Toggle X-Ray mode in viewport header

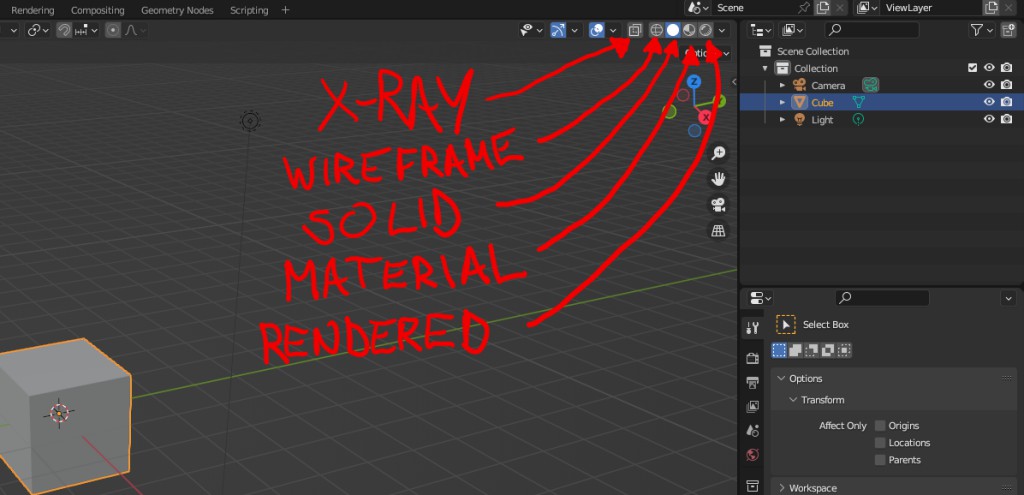635,30
